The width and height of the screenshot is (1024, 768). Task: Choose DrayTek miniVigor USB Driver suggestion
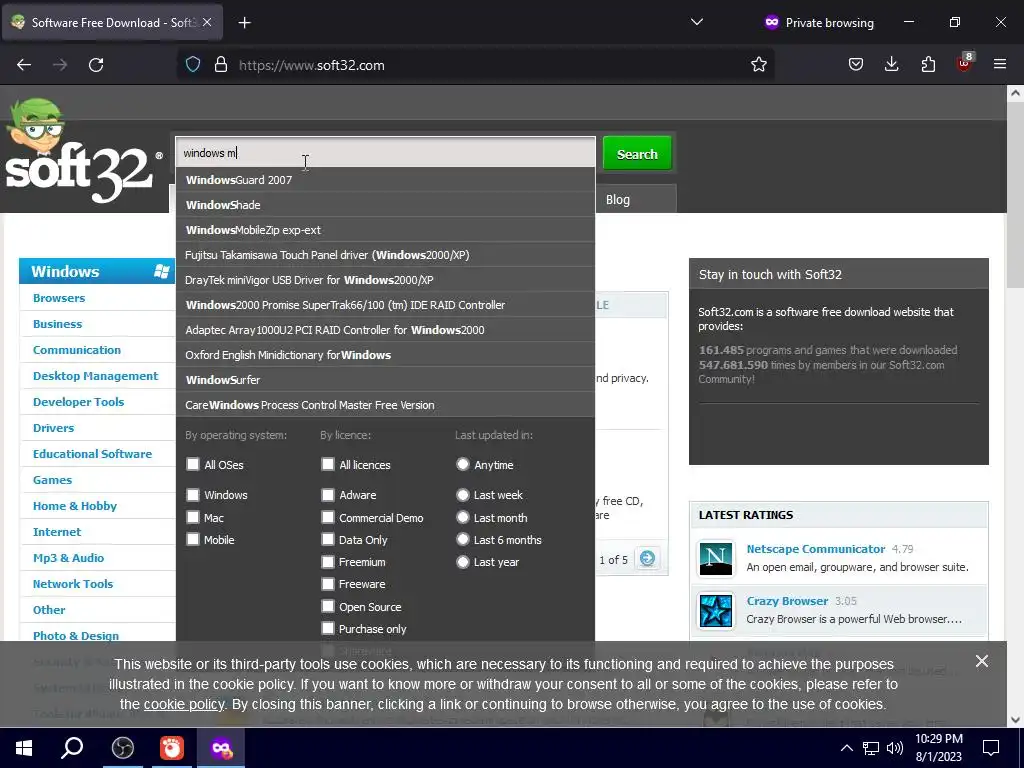[x=385, y=280]
